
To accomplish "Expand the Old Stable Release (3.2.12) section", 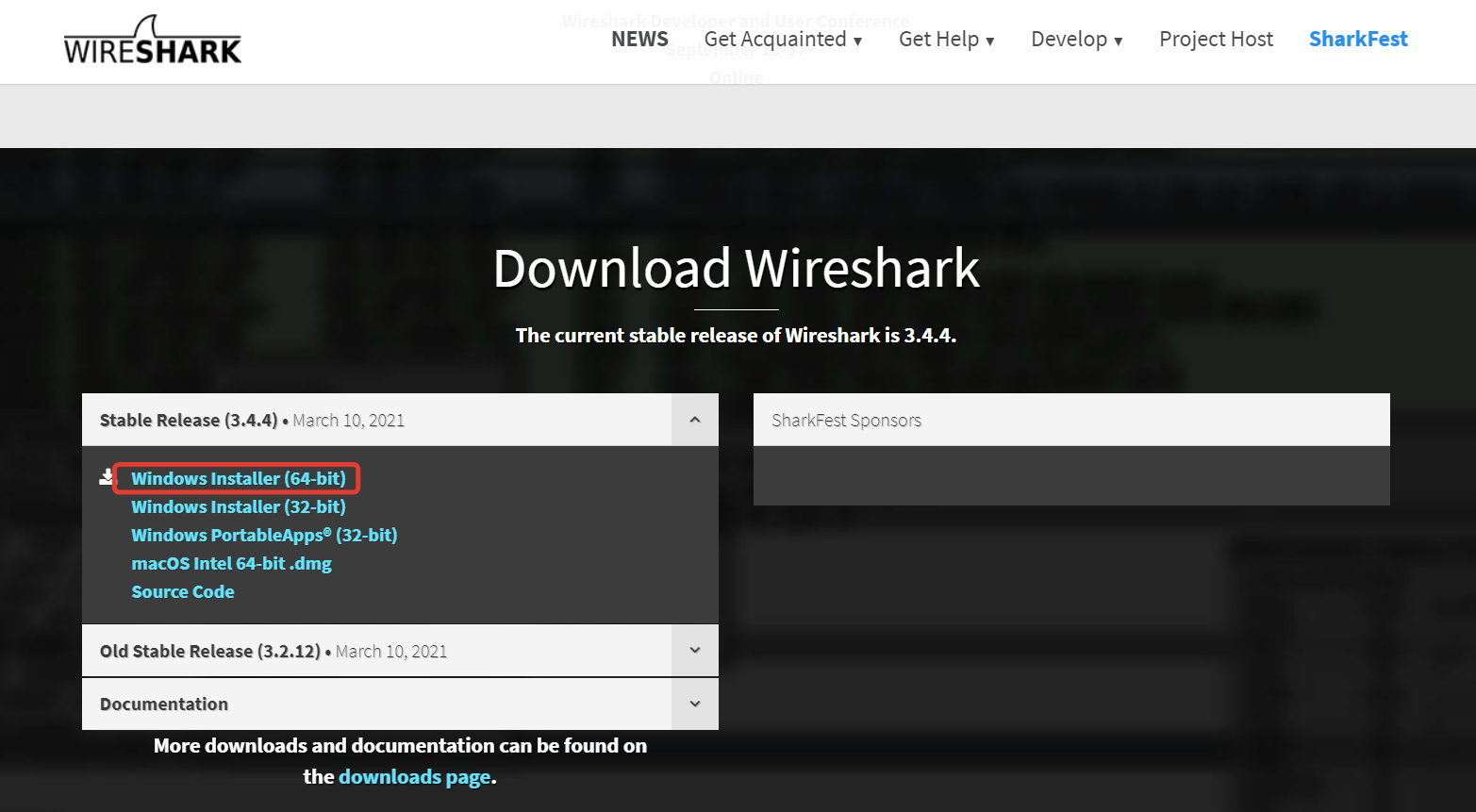I will (x=695, y=651).
